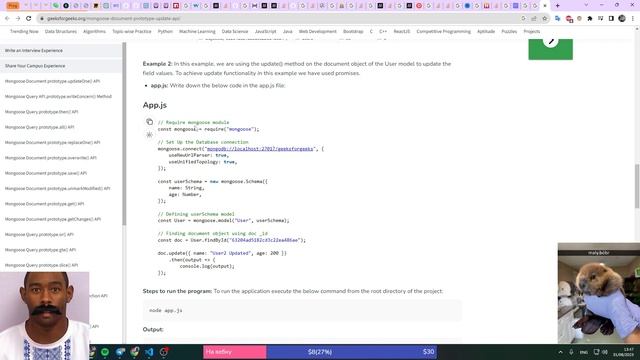Open the taskbar clock and date
Image resolution: width=640 pixels, height=360 pixels.
(x=623, y=352)
